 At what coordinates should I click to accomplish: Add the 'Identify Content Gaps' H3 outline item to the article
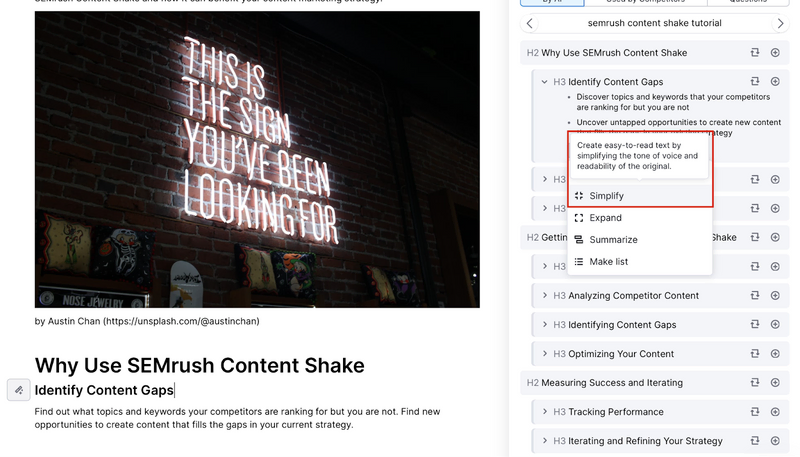[x=775, y=81]
